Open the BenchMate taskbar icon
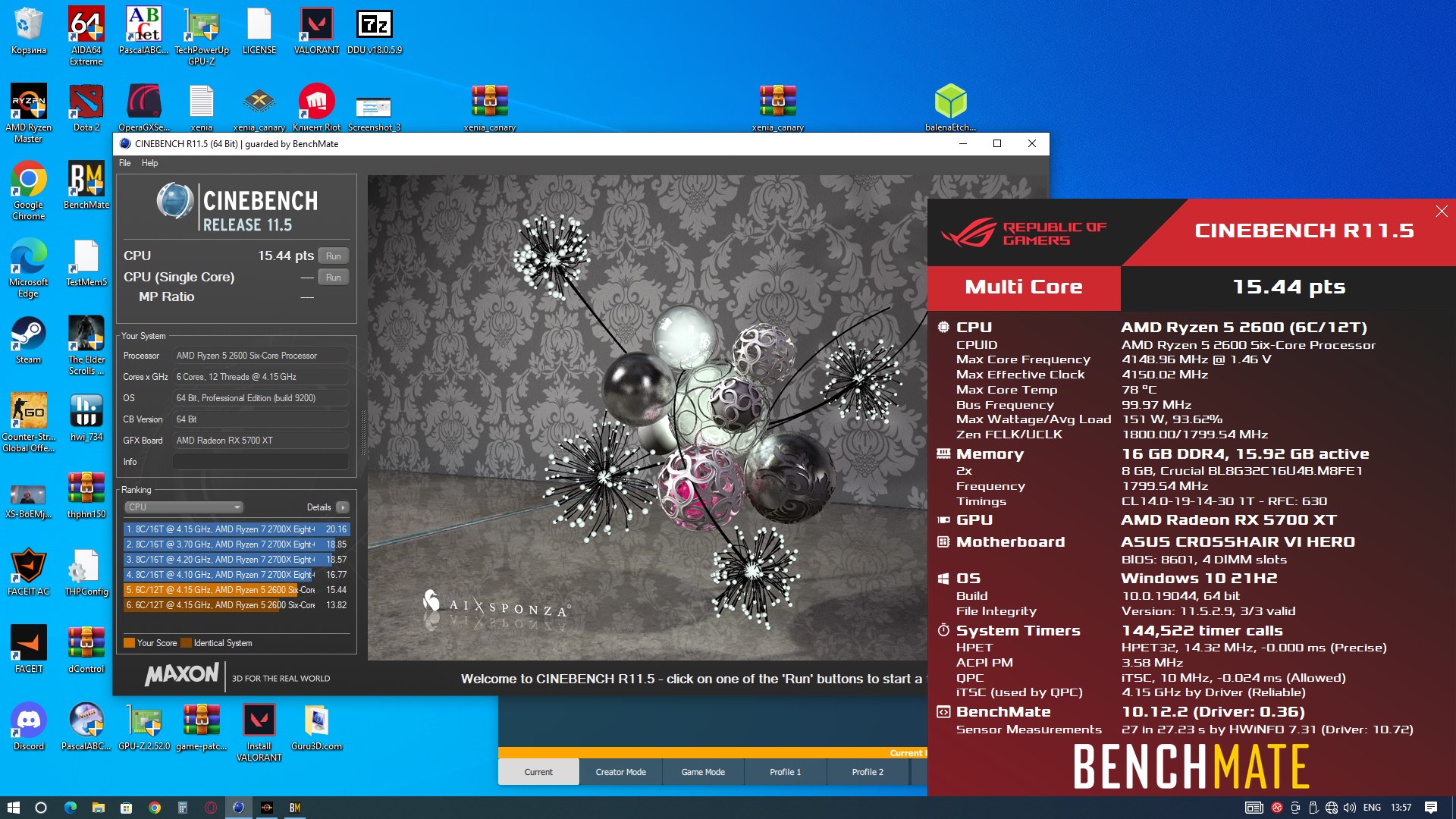The height and width of the screenshot is (819, 1456). (295, 808)
